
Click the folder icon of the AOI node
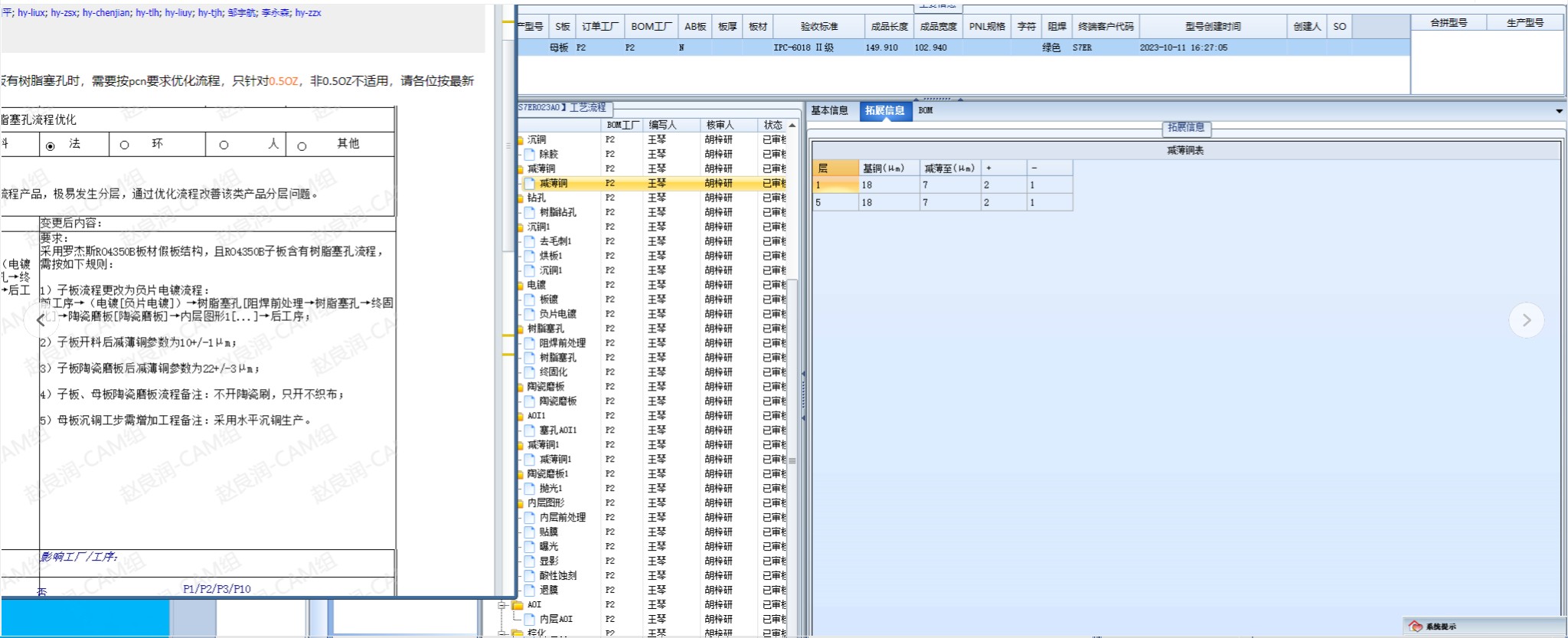point(517,604)
